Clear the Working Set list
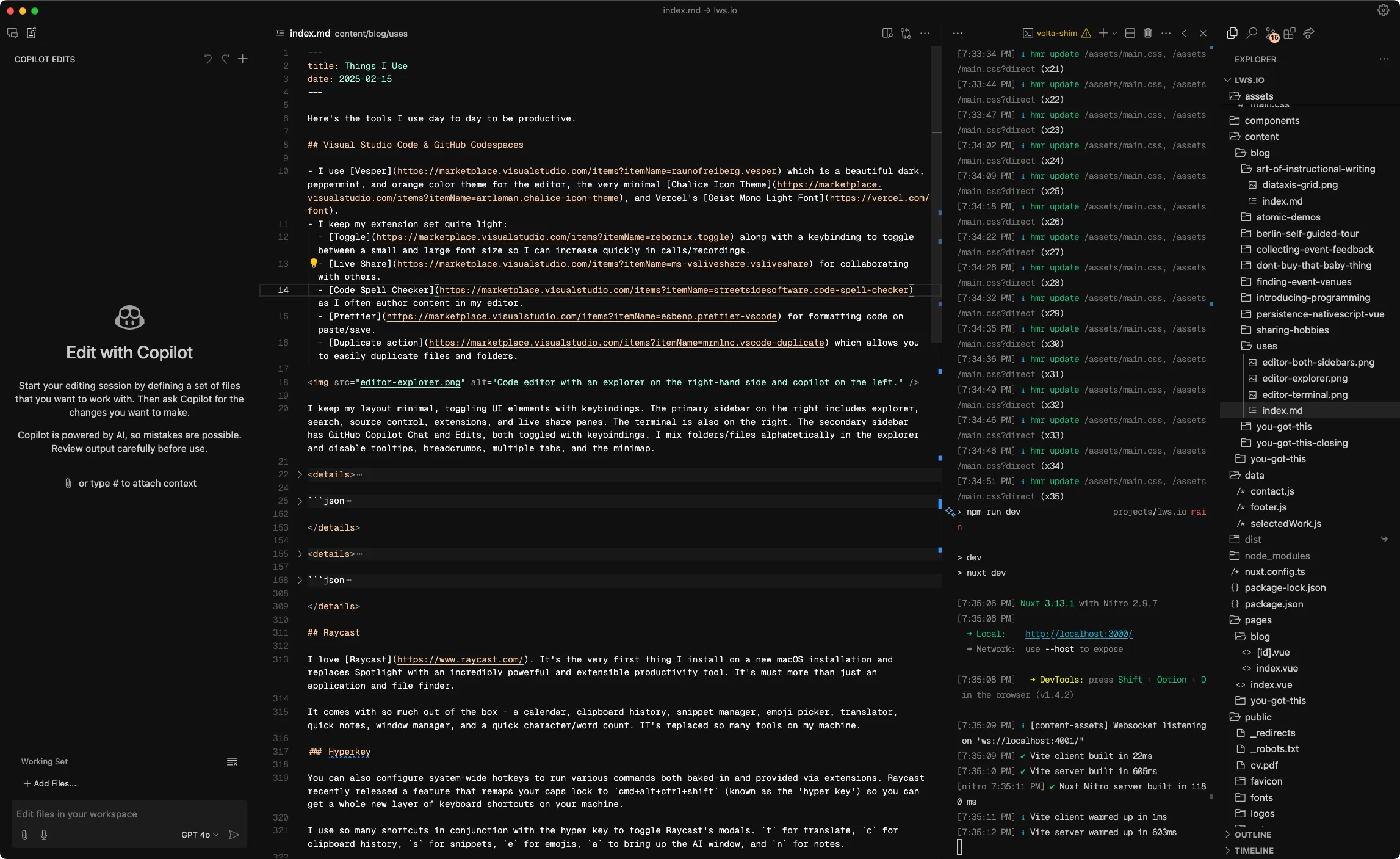The height and width of the screenshot is (859, 1400). click(232, 761)
